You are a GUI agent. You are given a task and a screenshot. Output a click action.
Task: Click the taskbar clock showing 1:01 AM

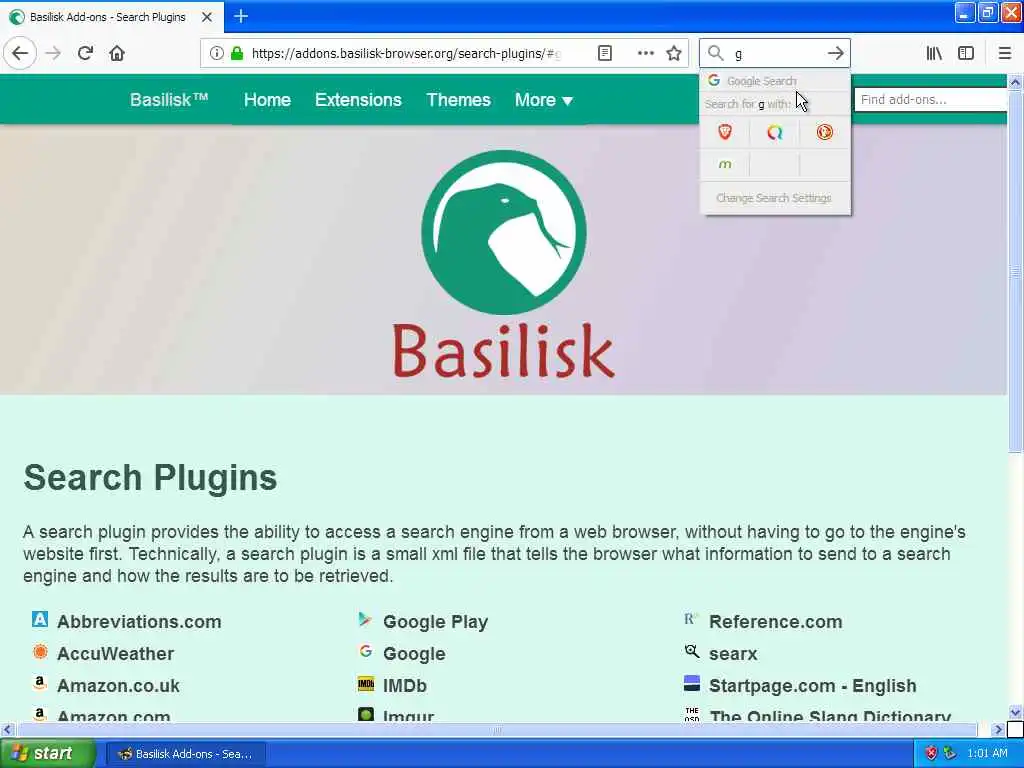tap(987, 754)
